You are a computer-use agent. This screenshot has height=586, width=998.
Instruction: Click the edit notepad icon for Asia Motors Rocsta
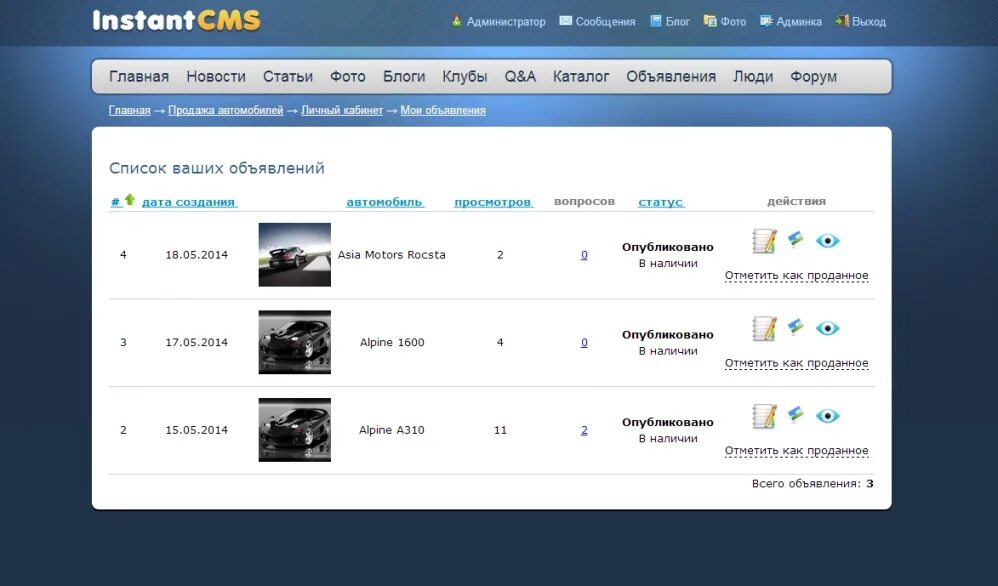[x=764, y=241]
